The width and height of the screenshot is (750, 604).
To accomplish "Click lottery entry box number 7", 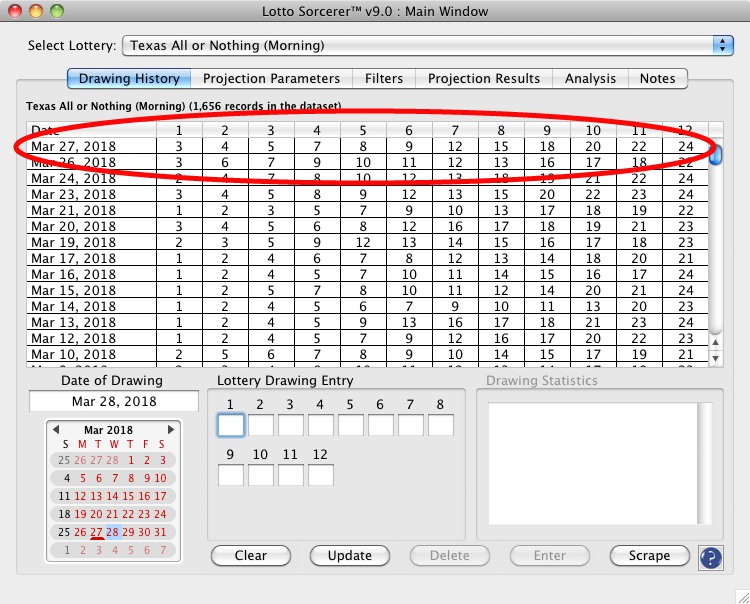I will (x=411, y=425).
